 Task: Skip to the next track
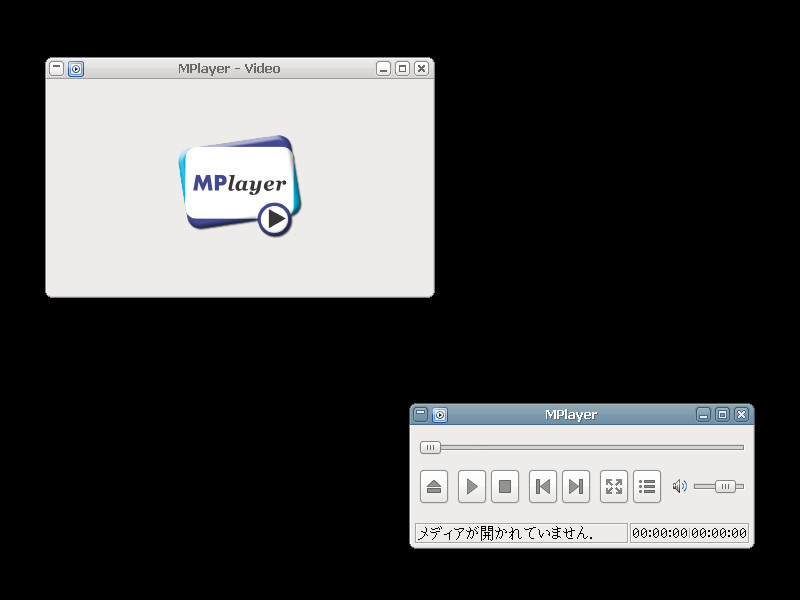click(x=576, y=487)
